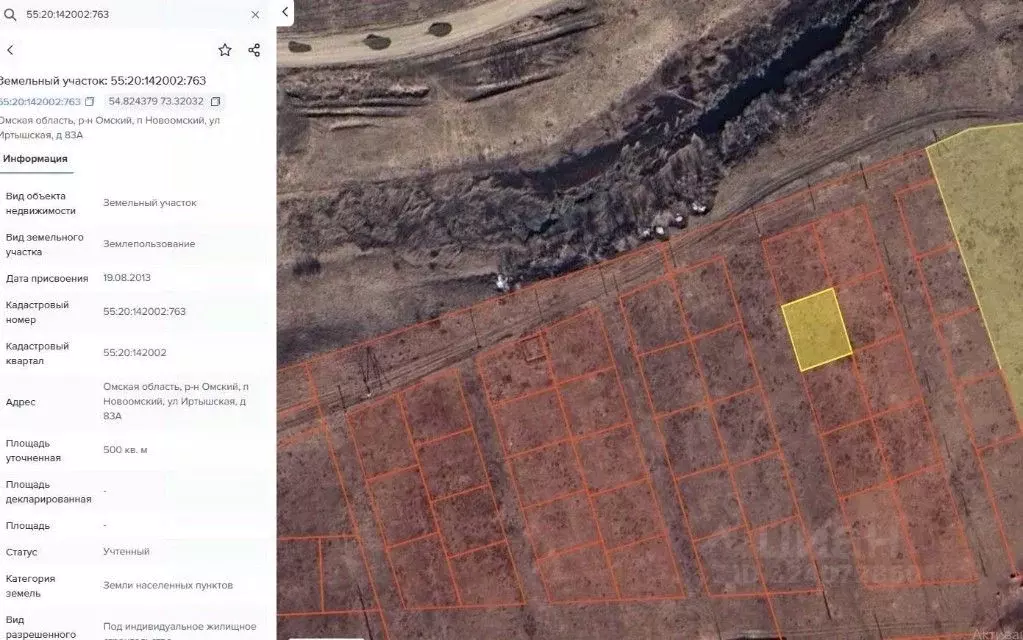
Task: Clear the search field with the X
Action: click(255, 15)
